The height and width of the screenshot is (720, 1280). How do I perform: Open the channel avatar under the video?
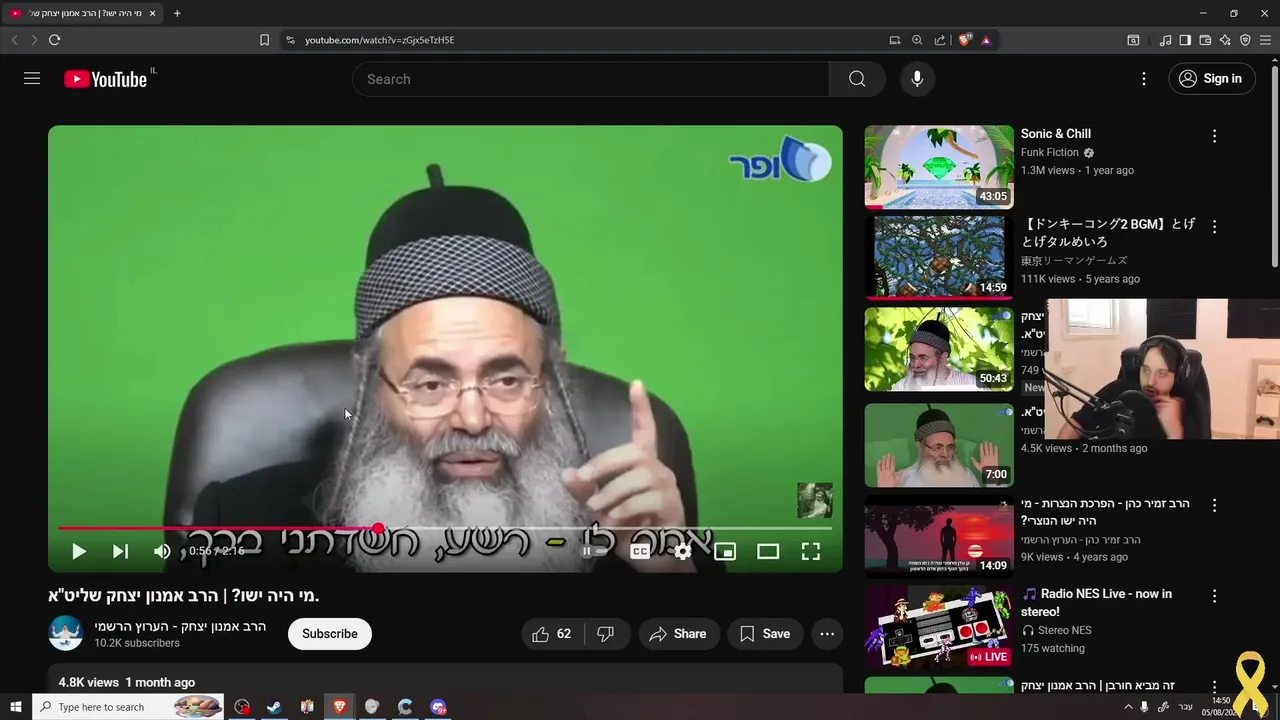pos(66,634)
